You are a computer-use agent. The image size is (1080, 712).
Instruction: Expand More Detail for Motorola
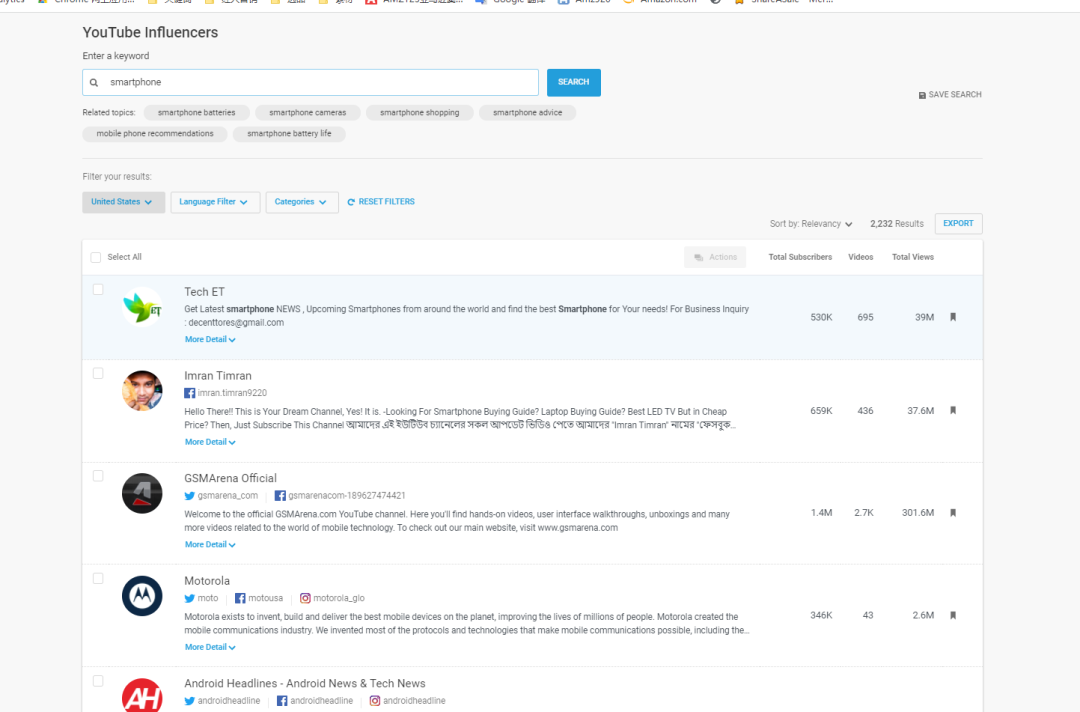tap(210, 647)
